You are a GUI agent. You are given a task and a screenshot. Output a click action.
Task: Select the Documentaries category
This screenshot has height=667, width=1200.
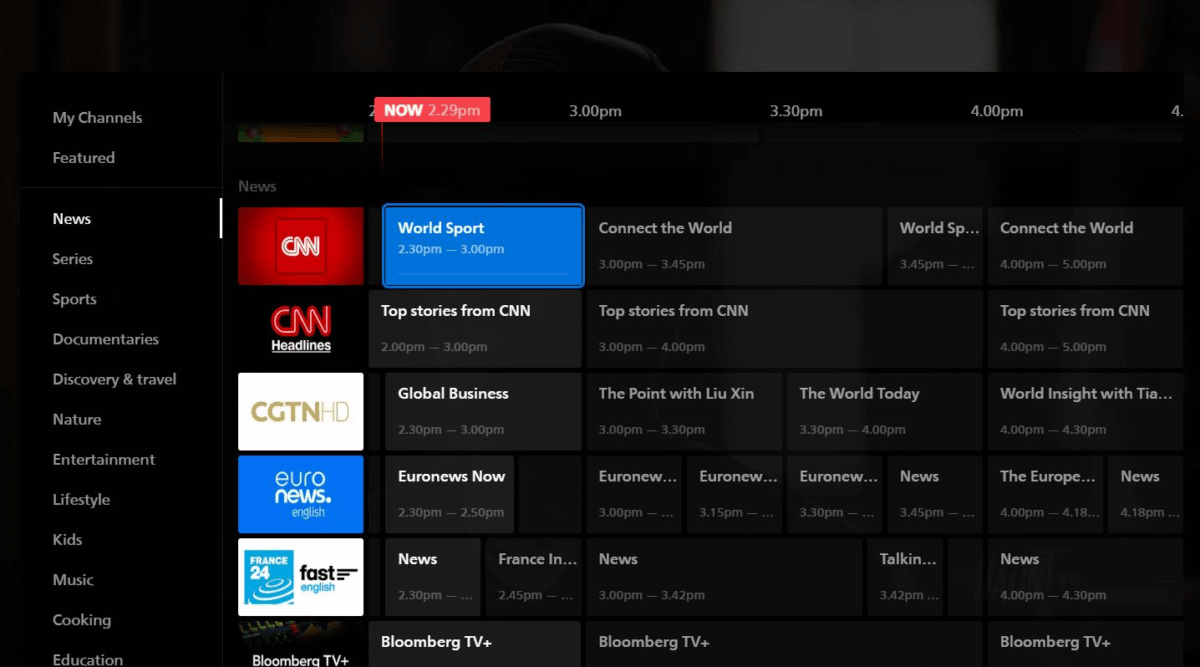pos(106,339)
